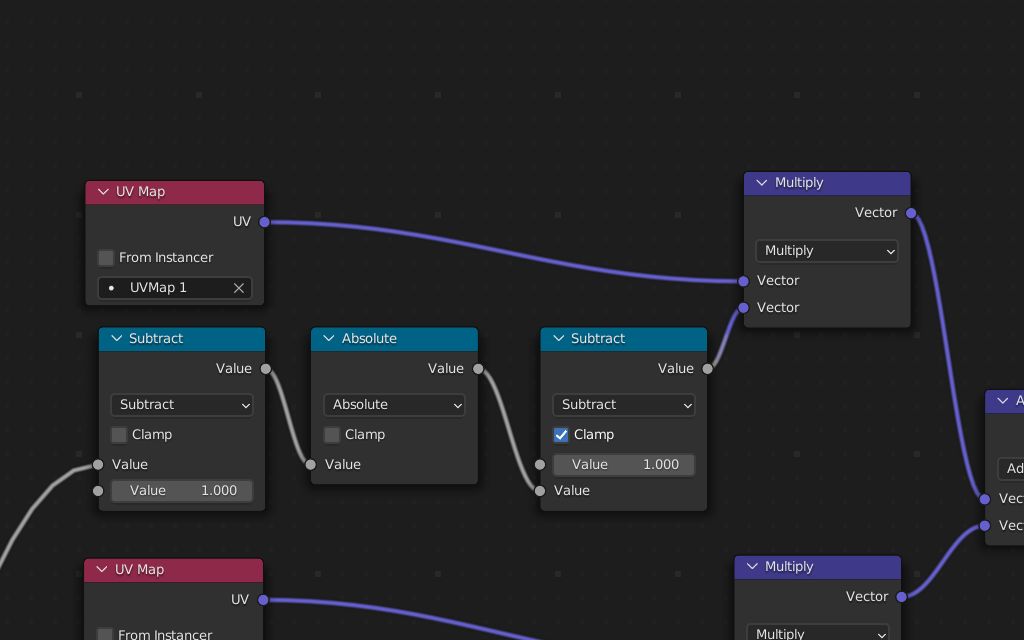Click the UVMap 1 name field
Viewport: 1024px width, 640px height.
pos(175,288)
